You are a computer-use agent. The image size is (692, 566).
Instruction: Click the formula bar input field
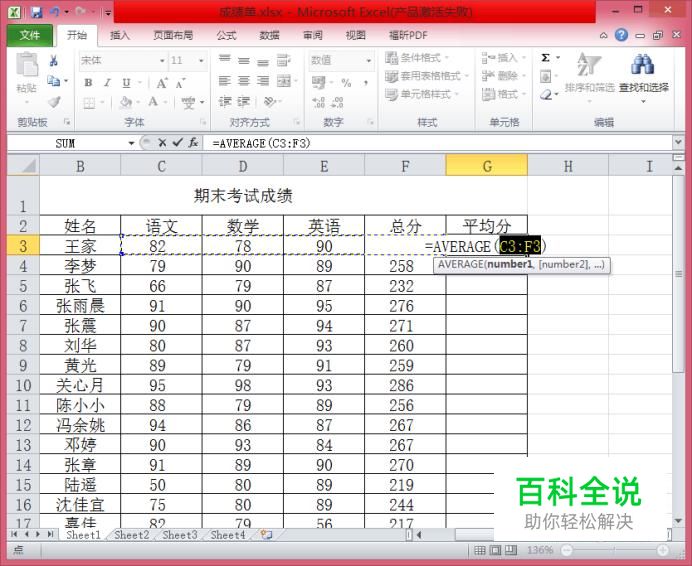click(x=438, y=143)
